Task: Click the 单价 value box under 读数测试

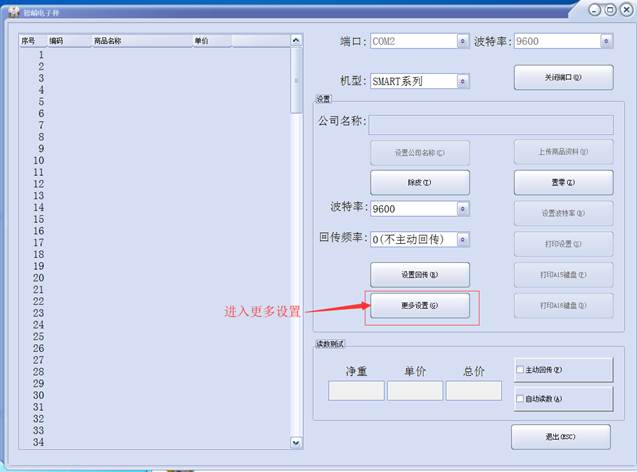Action: tap(415, 391)
